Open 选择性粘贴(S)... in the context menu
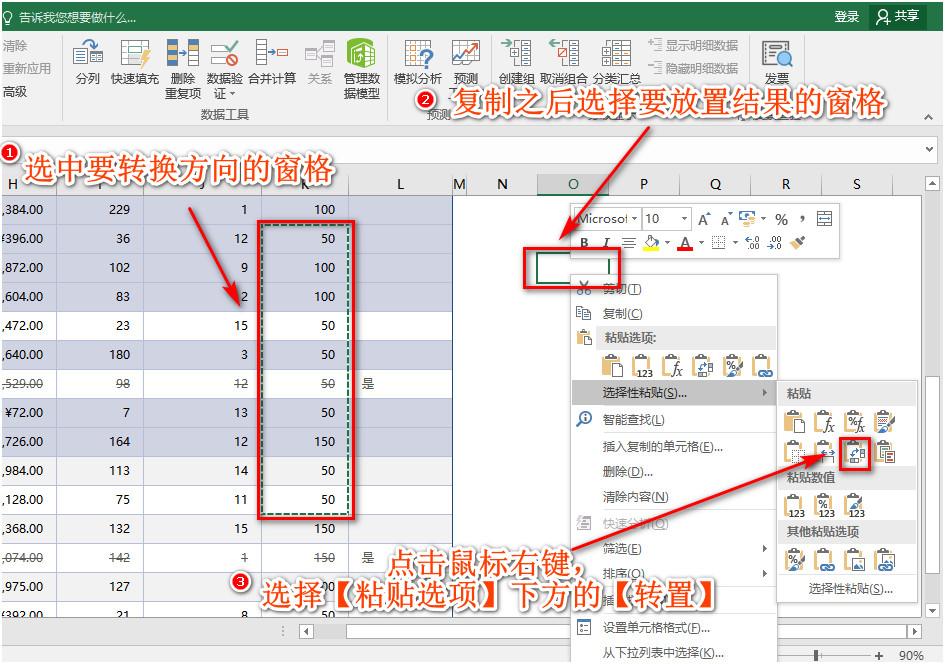Screen dimensions: 946x664 pyautogui.click(x=673, y=393)
